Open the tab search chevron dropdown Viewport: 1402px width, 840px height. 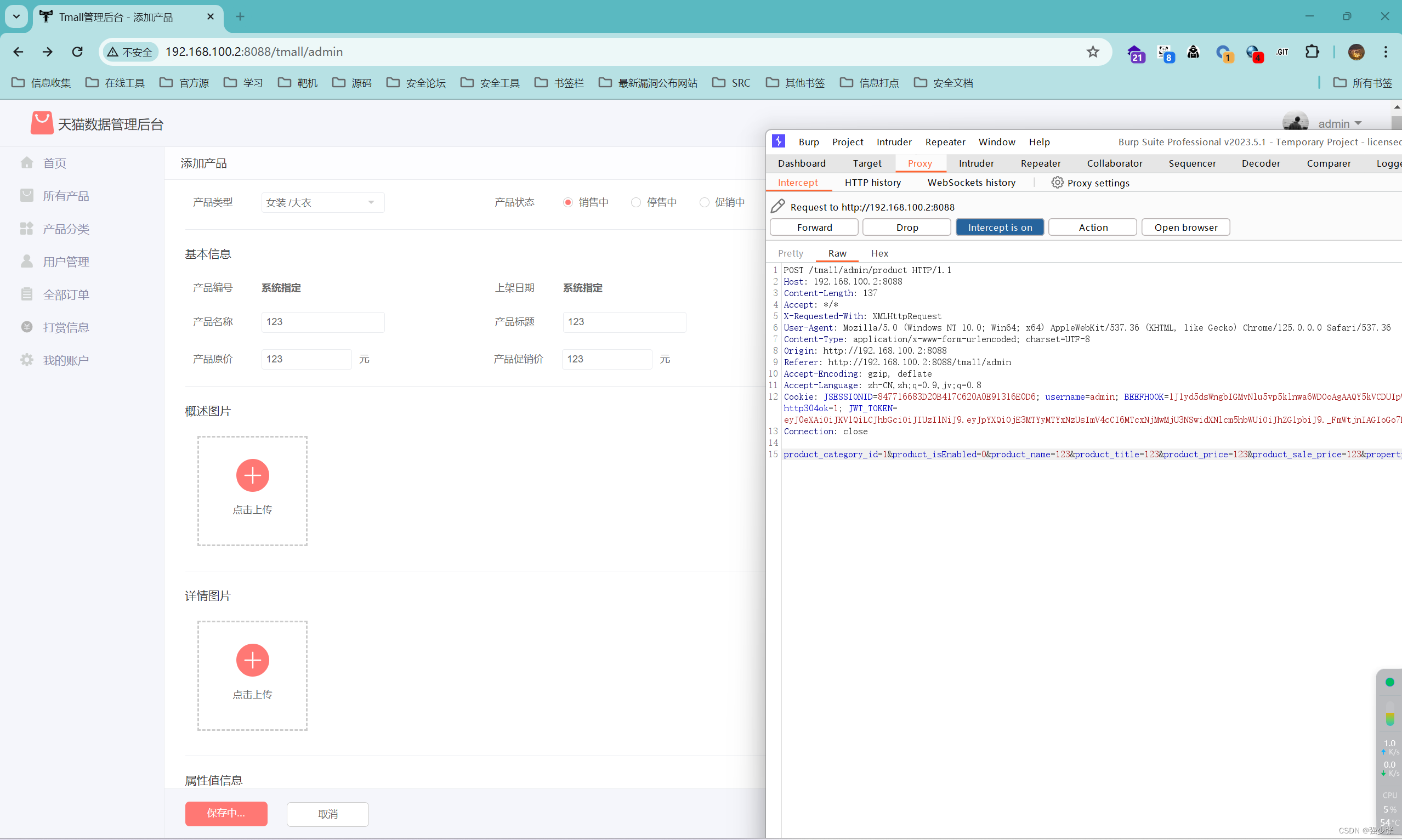(x=16, y=16)
